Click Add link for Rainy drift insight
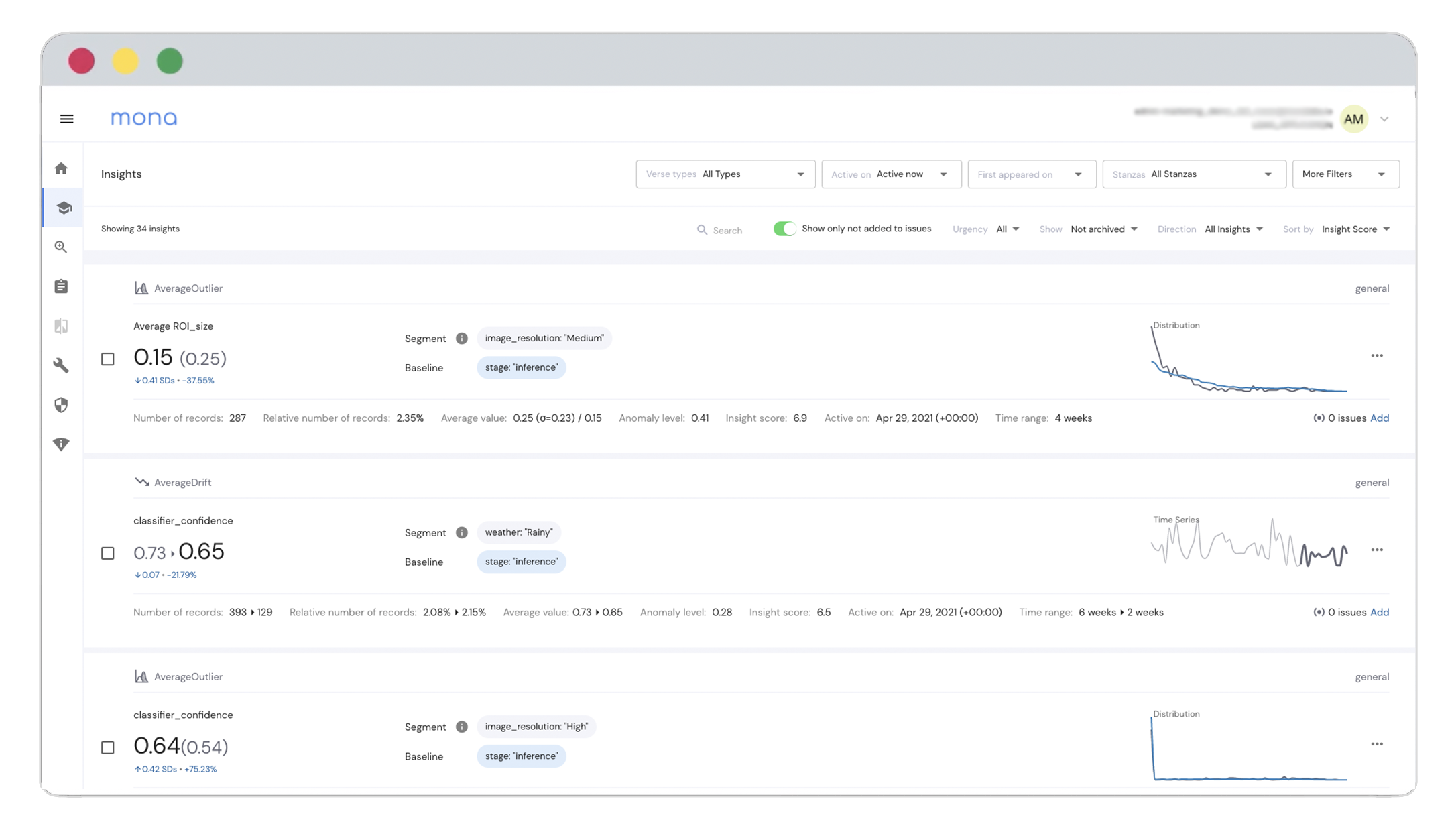This screenshot has width=1456, height=840. click(x=1379, y=613)
